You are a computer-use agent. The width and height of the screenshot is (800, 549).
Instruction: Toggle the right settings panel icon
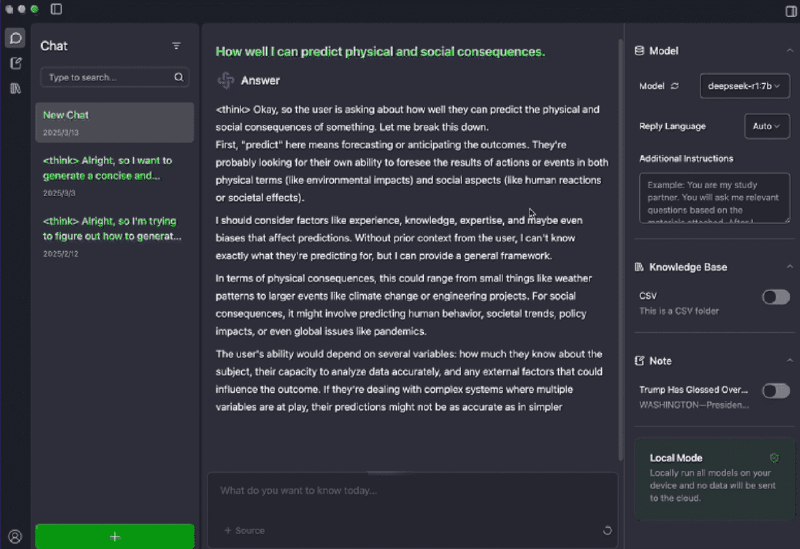(790, 10)
